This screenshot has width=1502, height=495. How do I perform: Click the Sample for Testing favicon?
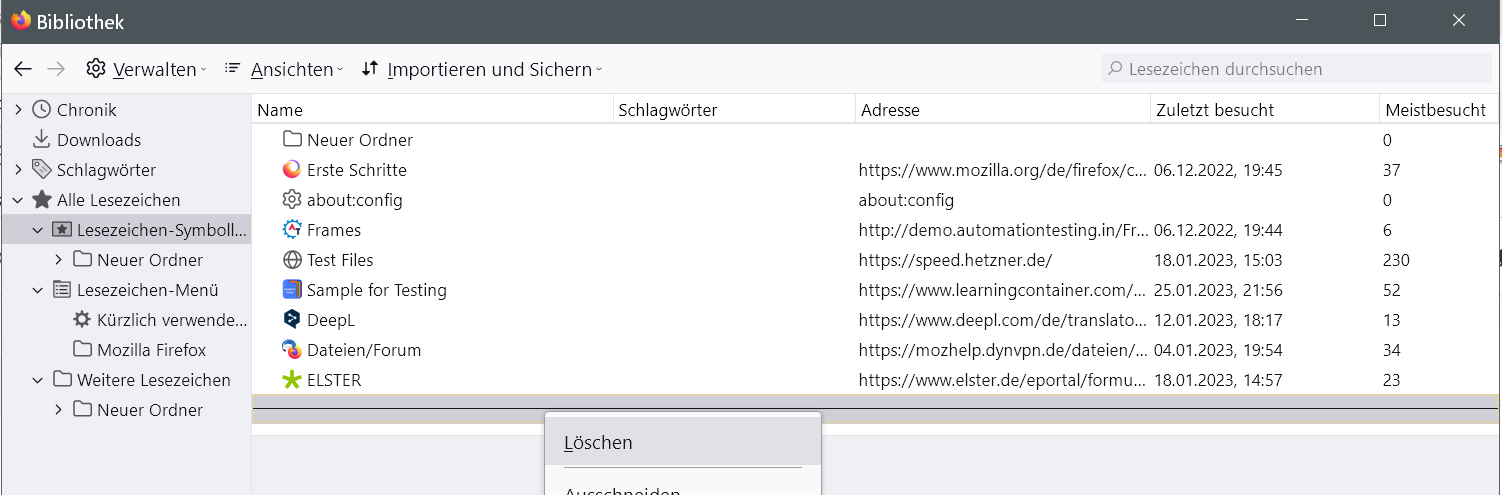pyautogui.click(x=292, y=290)
